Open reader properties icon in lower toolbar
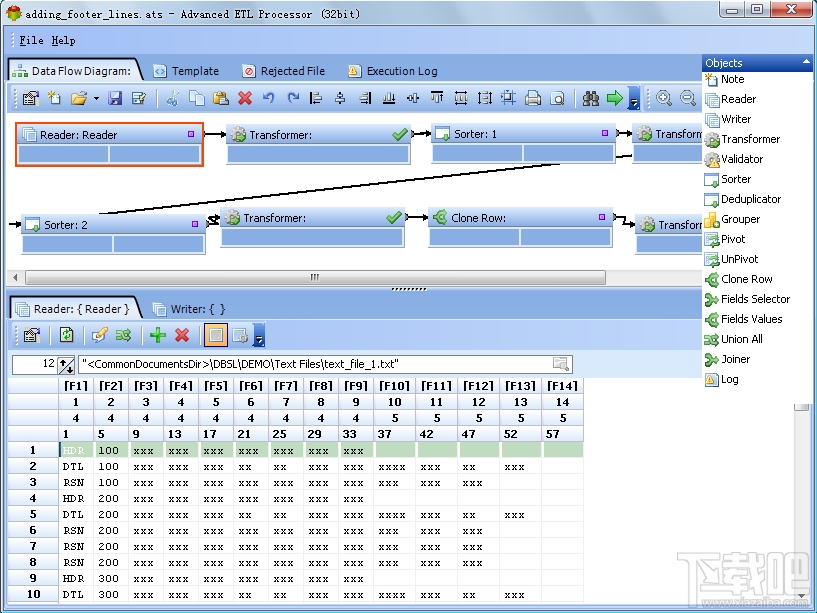817x613 pixels. [x=31, y=335]
